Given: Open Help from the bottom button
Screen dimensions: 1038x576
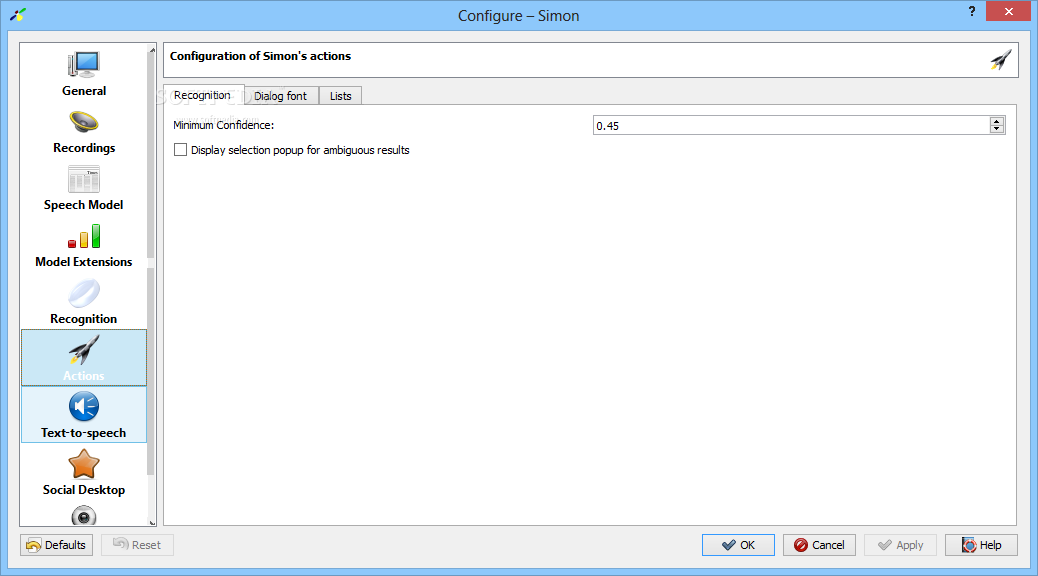Looking at the screenshot, I should click(x=981, y=545).
